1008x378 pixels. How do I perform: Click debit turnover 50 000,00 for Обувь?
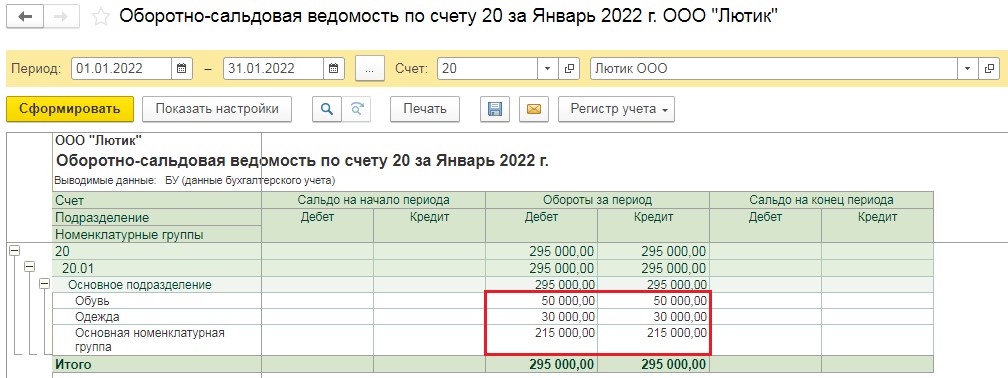pyautogui.click(x=541, y=300)
